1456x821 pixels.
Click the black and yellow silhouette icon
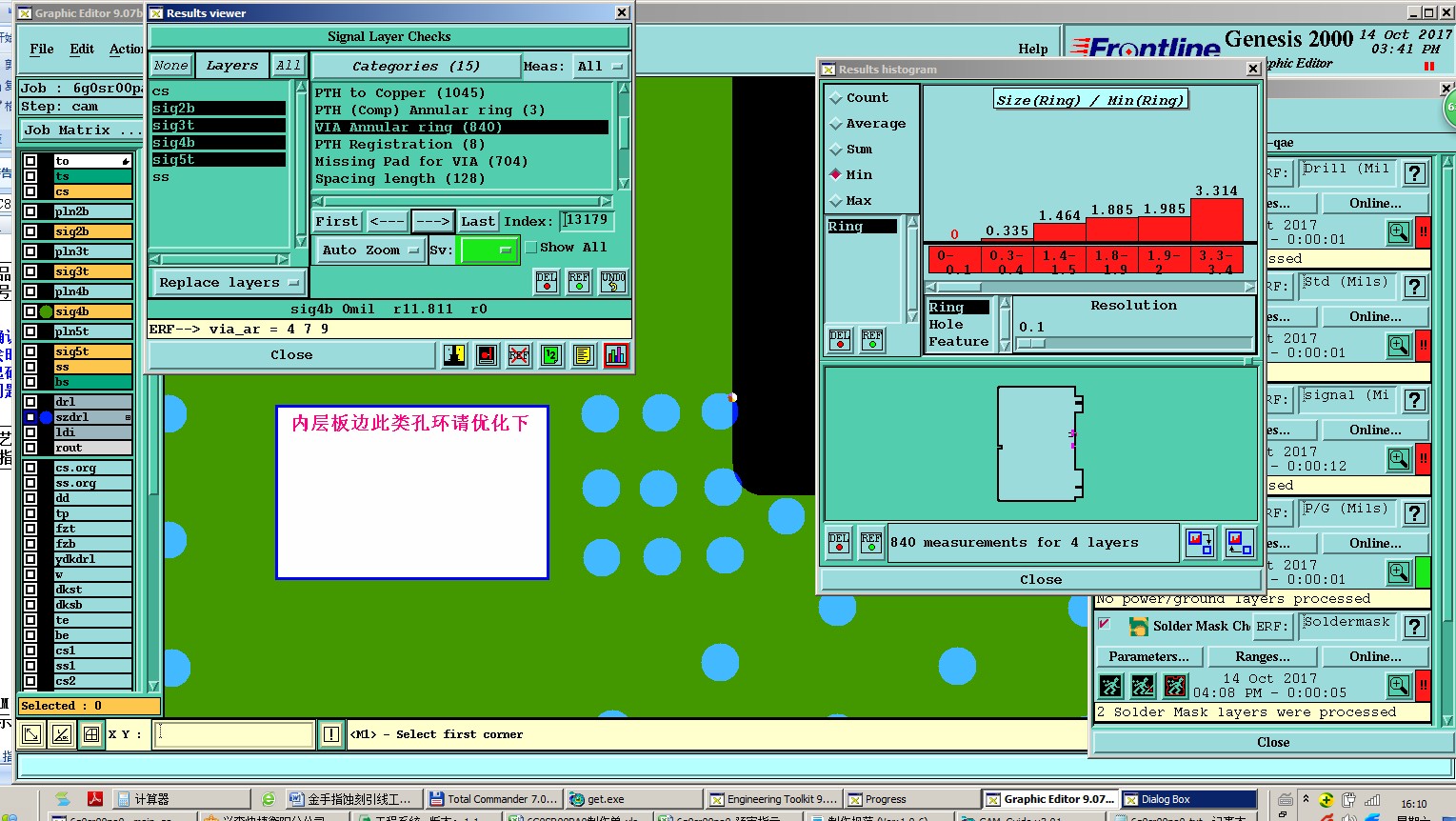[x=454, y=355]
